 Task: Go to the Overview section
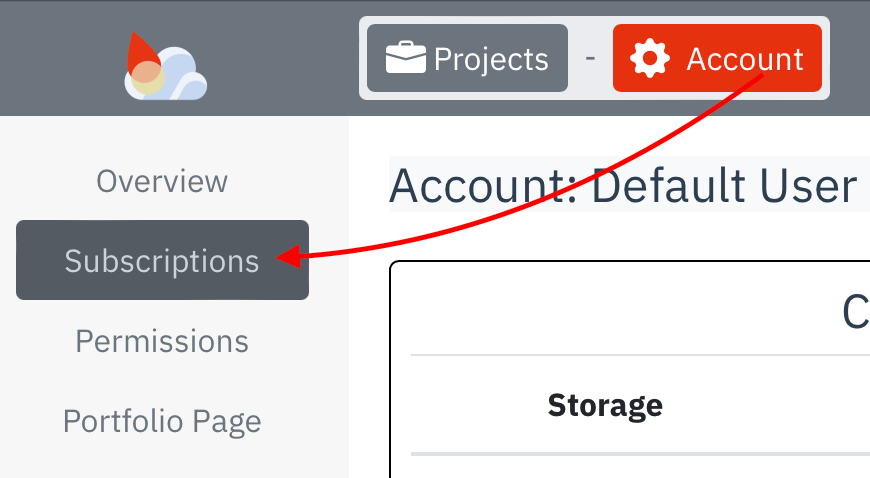coord(162,181)
